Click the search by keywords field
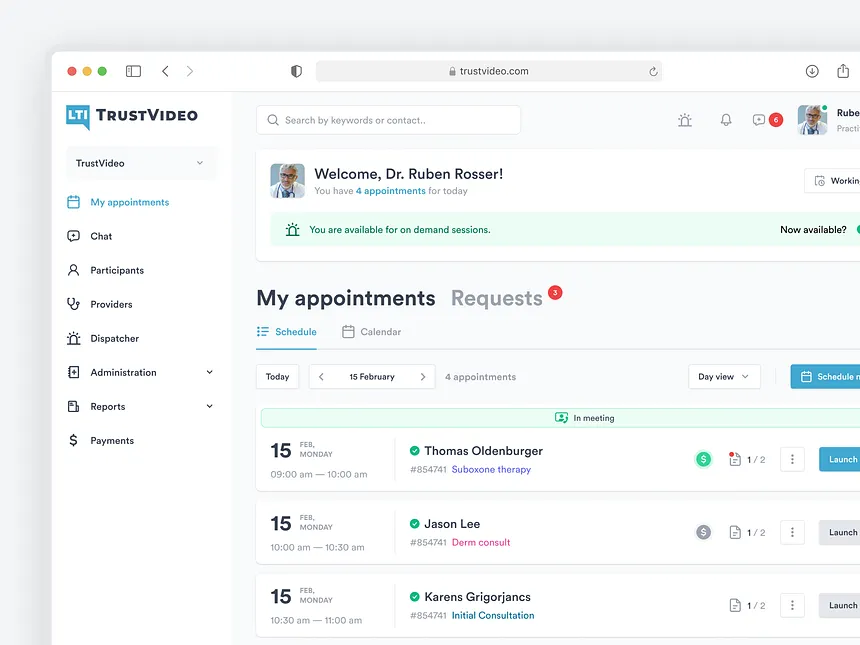Image resolution: width=860 pixels, height=645 pixels. pyautogui.click(x=388, y=120)
